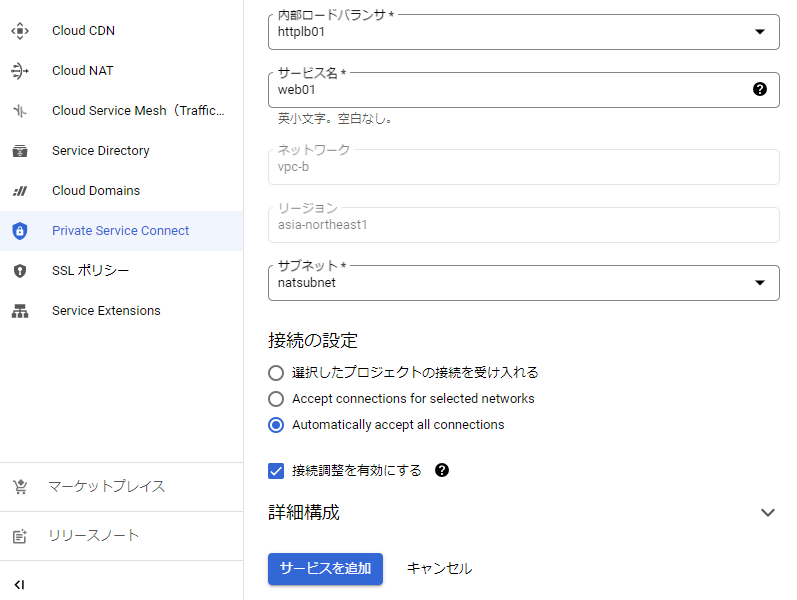Open the 内部ロードバランサ dropdown

tap(758, 32)
